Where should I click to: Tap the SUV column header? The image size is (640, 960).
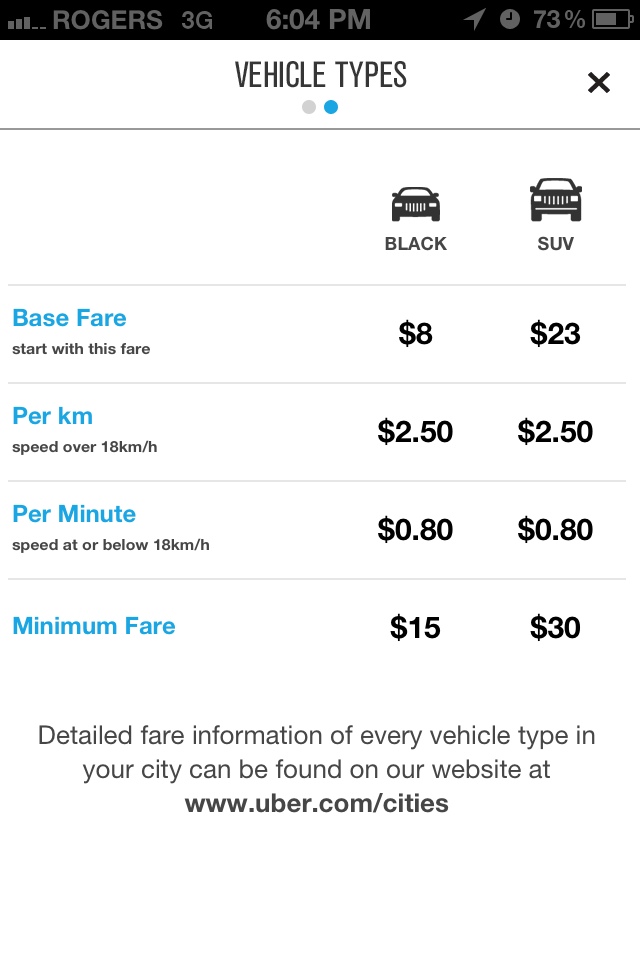555,244
